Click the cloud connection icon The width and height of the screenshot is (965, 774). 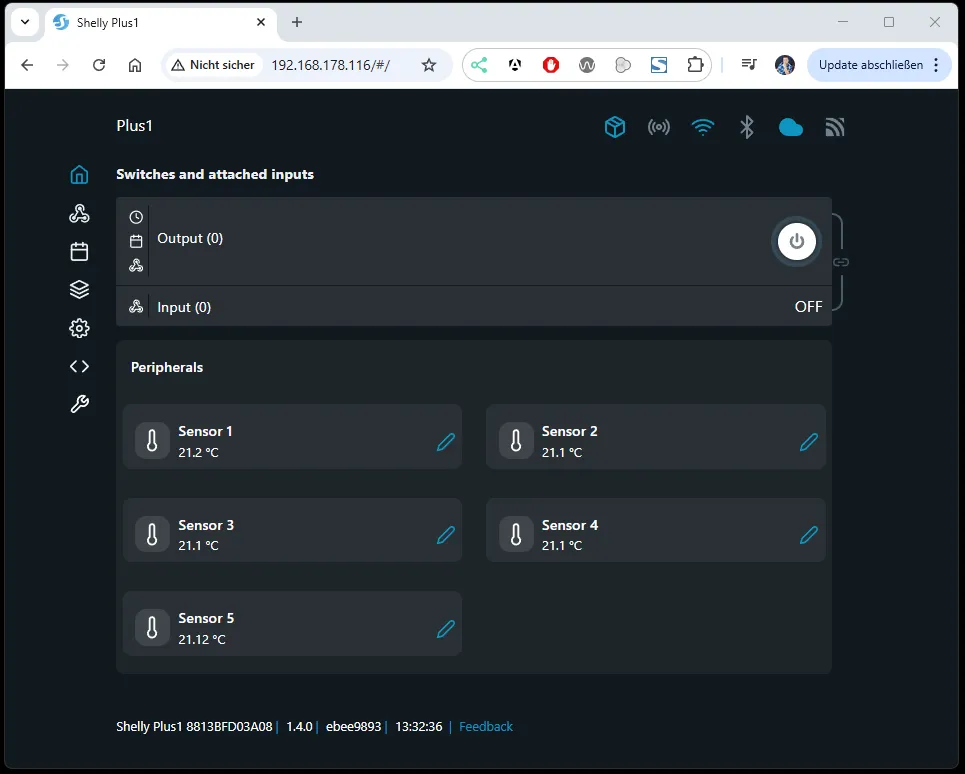(791, 127)
